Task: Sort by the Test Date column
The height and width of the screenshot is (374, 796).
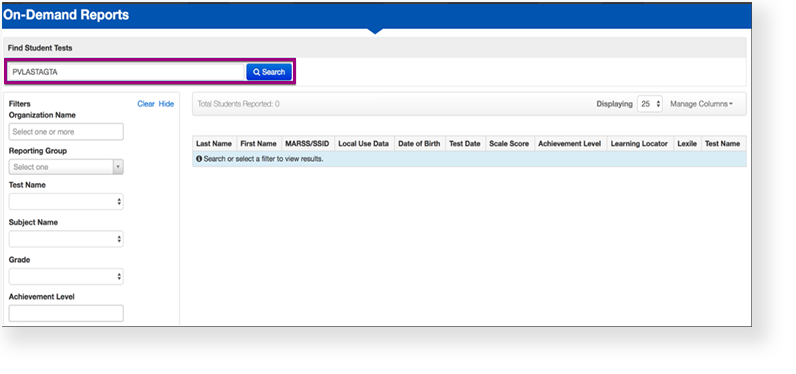Action: coord(465,144)
